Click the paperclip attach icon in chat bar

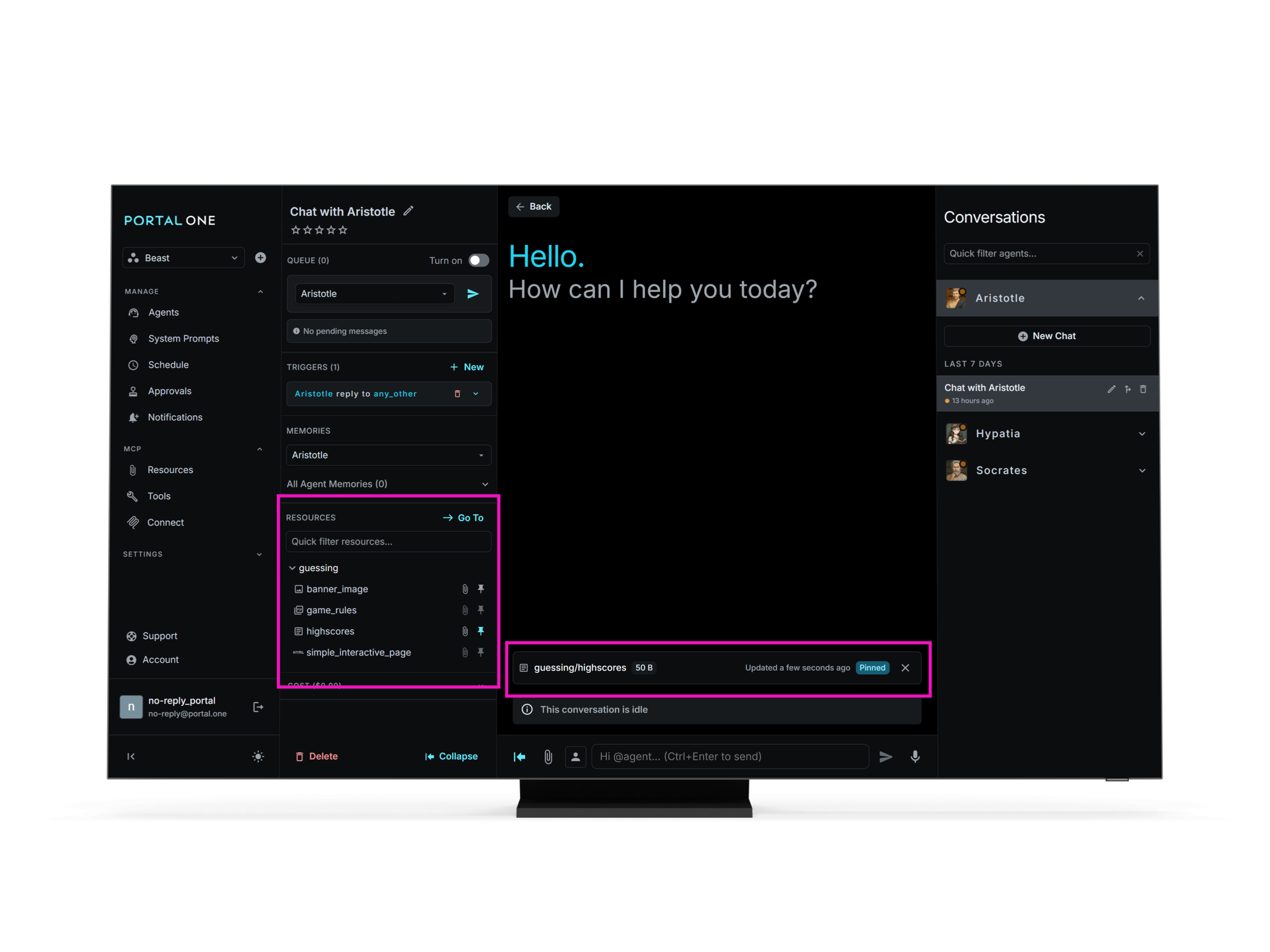[x=548, y=757]
